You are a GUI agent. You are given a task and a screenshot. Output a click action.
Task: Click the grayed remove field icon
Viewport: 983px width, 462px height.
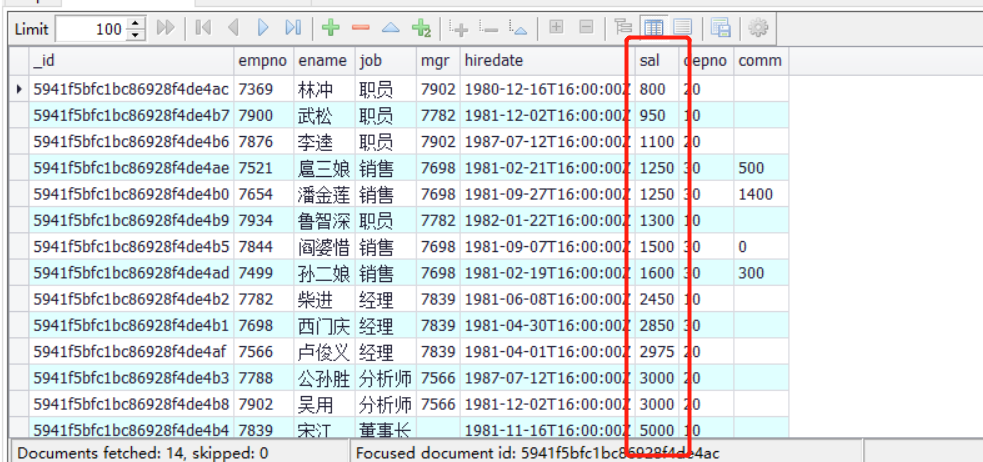[x=488, y=28]
